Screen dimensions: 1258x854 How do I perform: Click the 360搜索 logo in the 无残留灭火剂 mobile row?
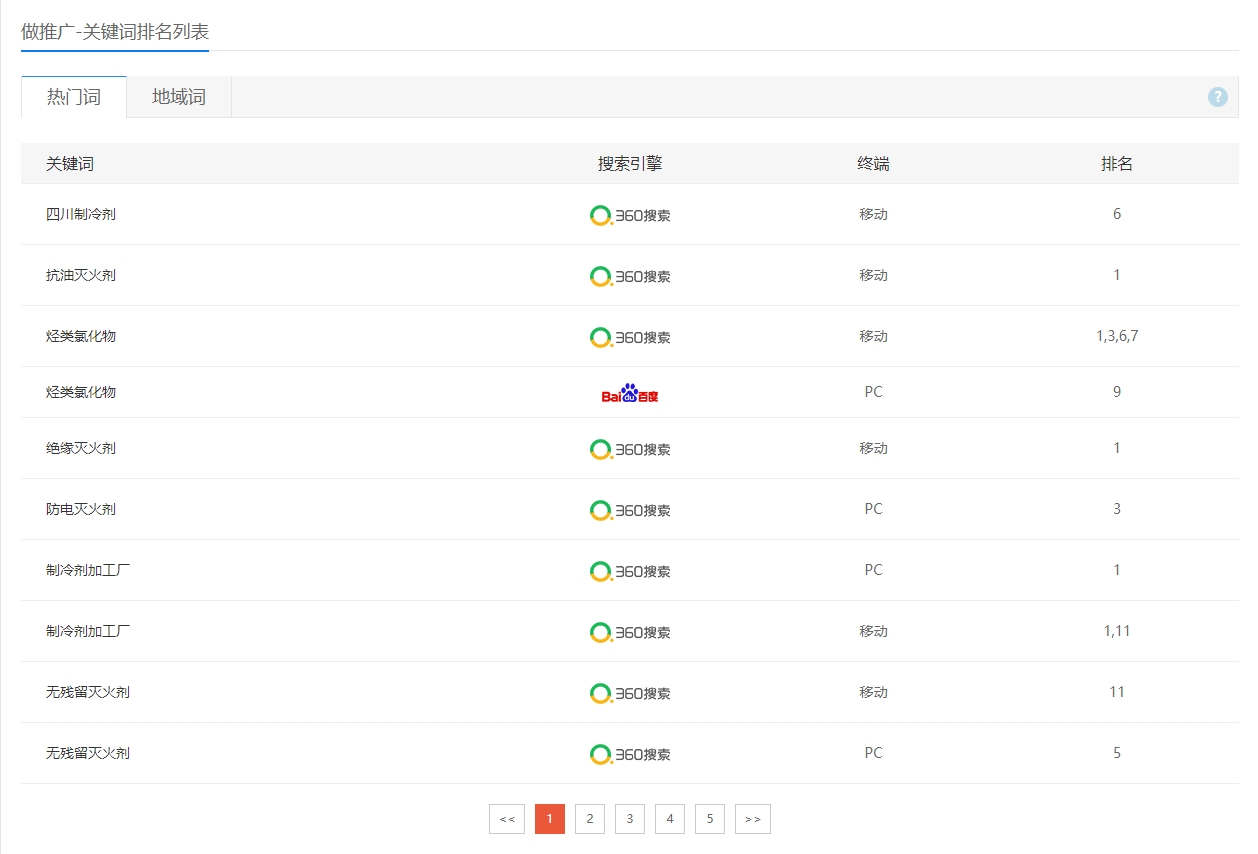630,693
